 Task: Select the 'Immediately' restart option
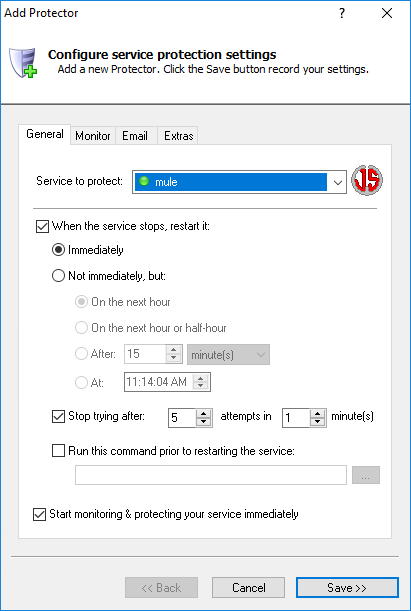(x=58, y=250)
